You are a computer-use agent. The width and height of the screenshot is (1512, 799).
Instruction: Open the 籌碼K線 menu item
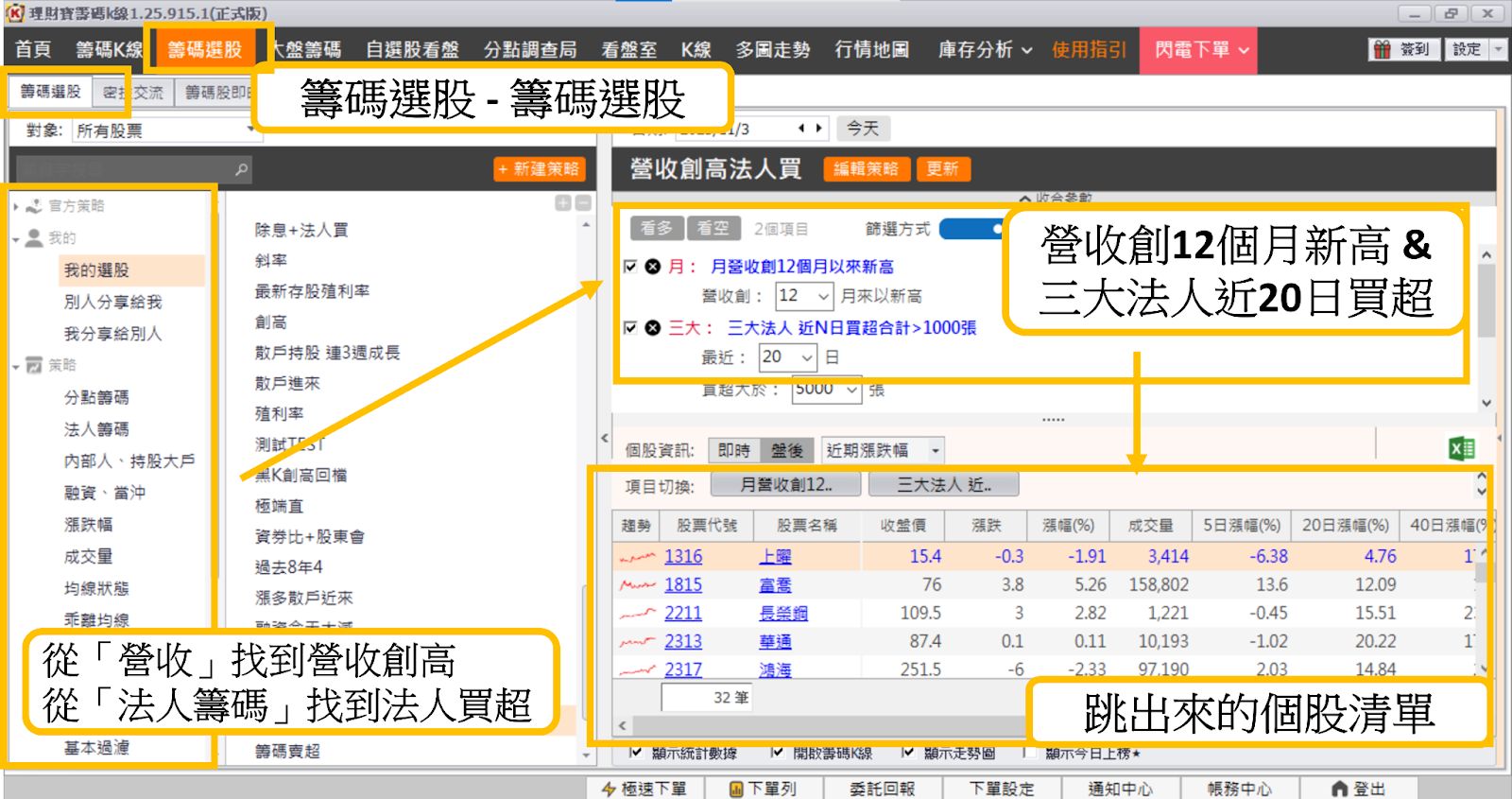click(x=109, y=49)
